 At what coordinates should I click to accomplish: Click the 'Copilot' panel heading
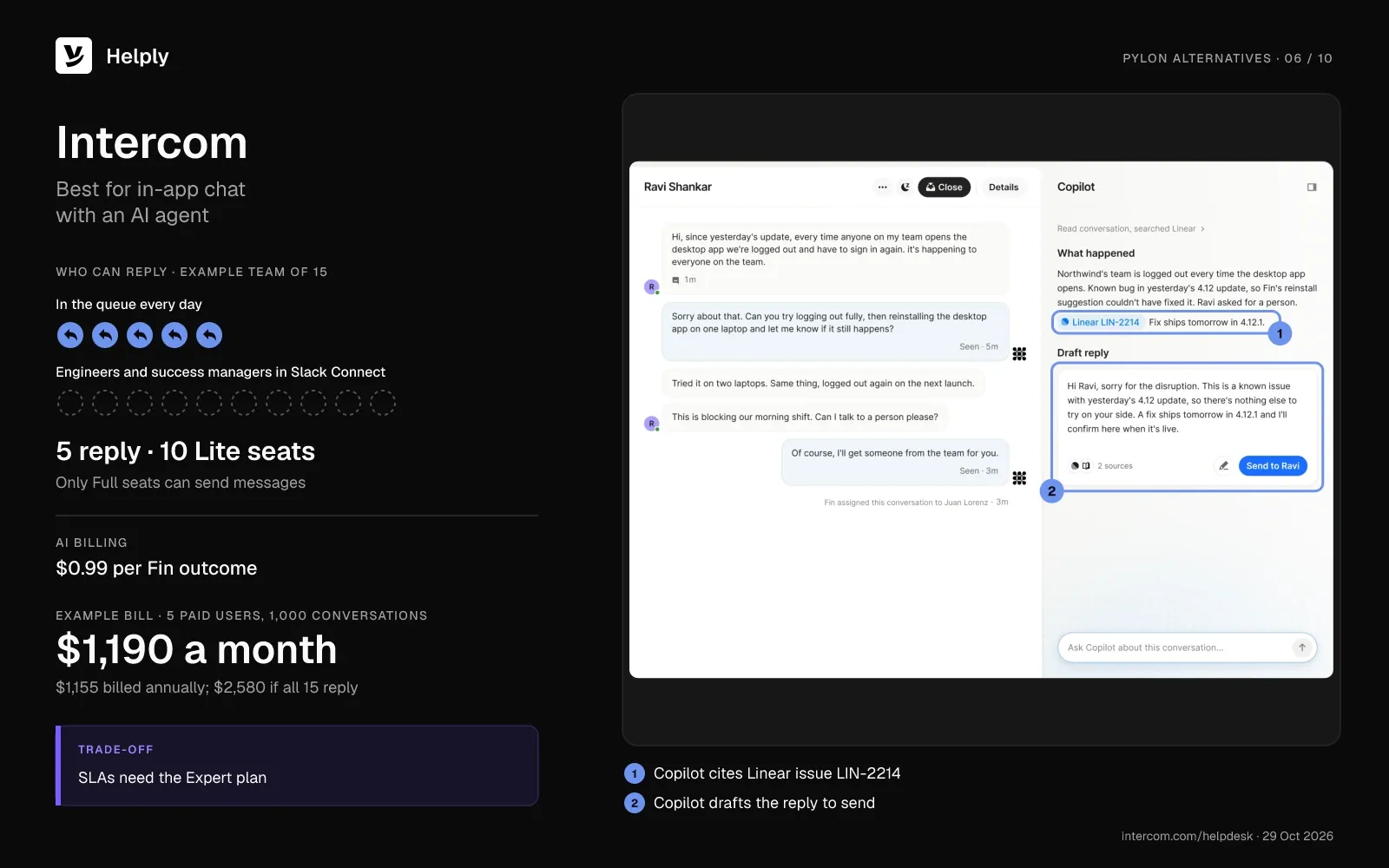tap(1076, 187)
